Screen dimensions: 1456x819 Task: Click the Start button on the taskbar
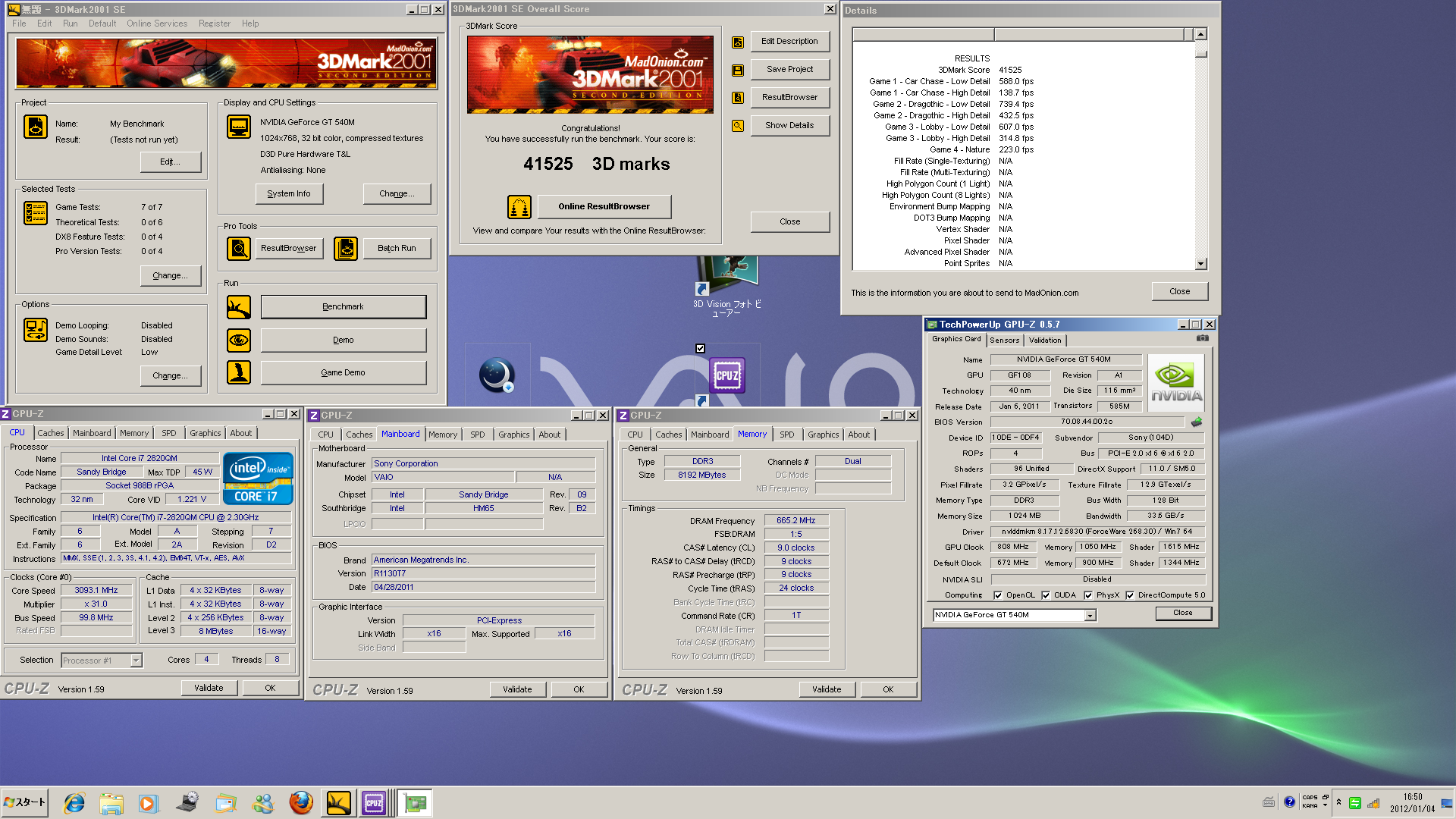25,803
